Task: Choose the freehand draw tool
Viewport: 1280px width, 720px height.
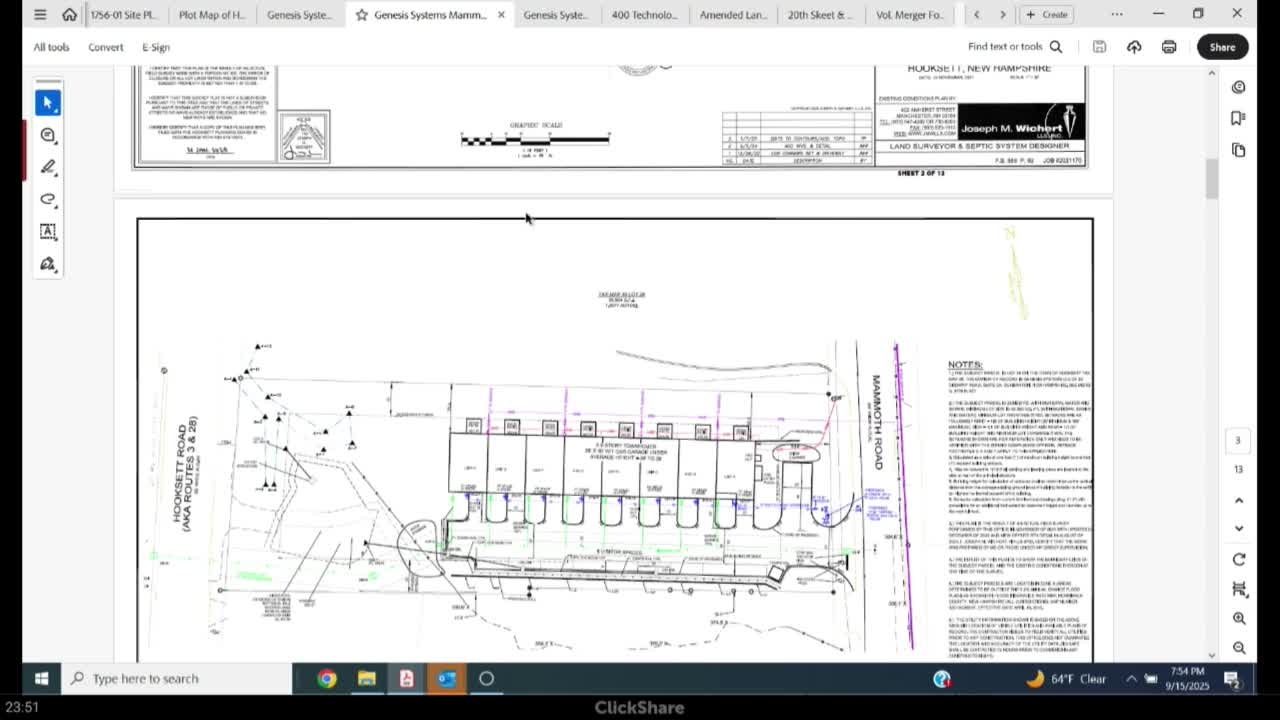Action: (x=47, y=199)
